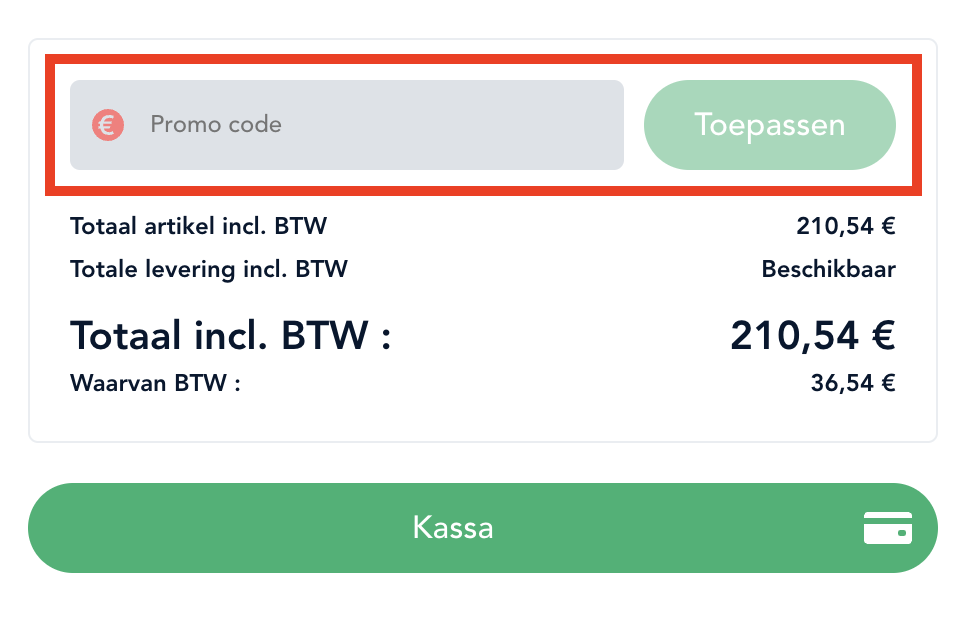Click the 36,54 € VAT amount
This screenshot has height=628, width=976.
tap(853, 383)
